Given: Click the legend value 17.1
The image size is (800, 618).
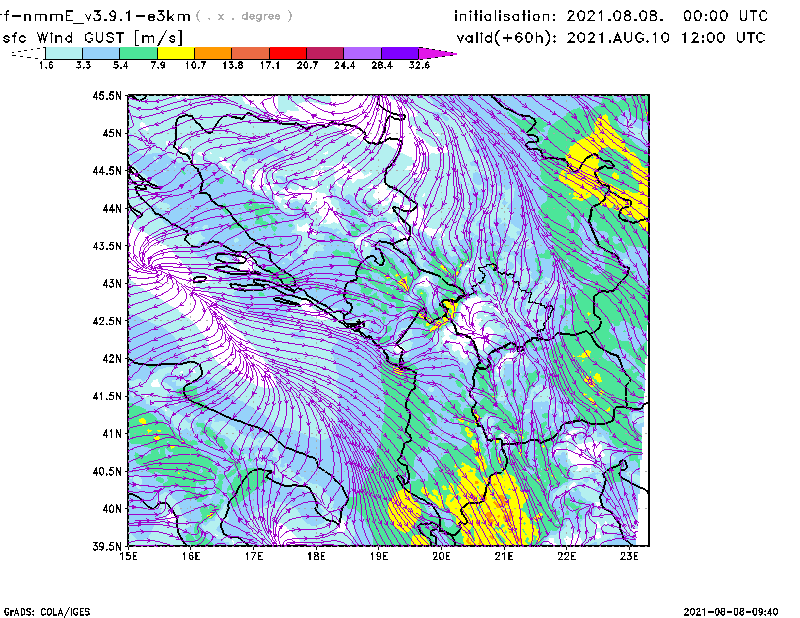Looking at the screenshot, I should [x=270, y=65].
